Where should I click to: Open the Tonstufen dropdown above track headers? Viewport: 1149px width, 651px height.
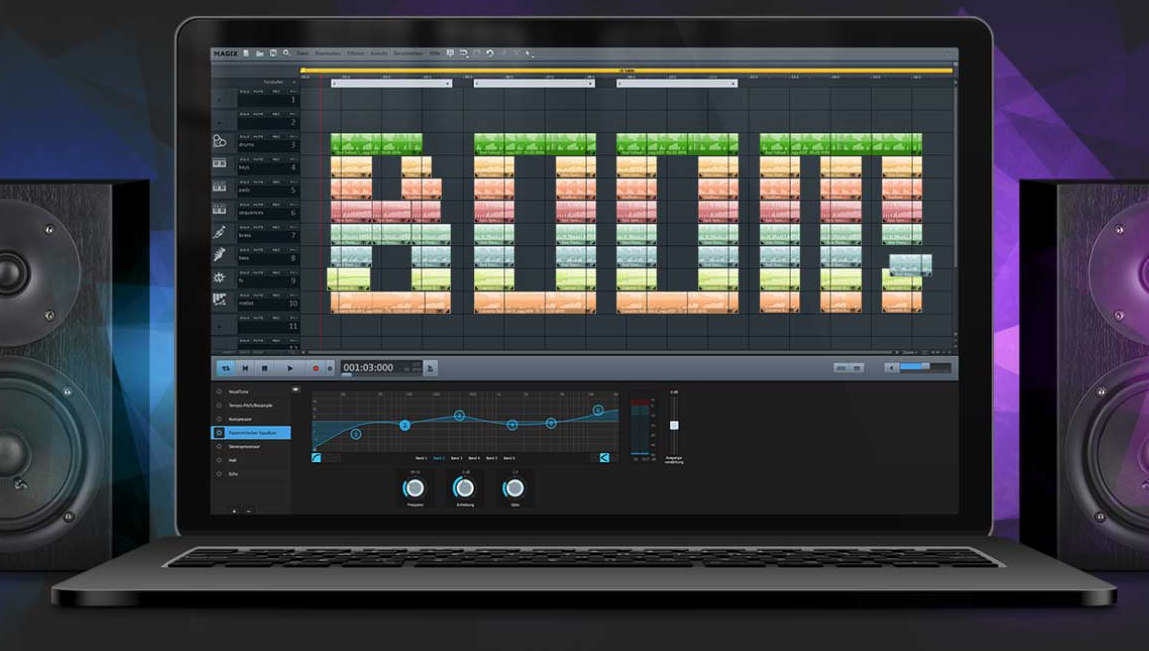294,82
